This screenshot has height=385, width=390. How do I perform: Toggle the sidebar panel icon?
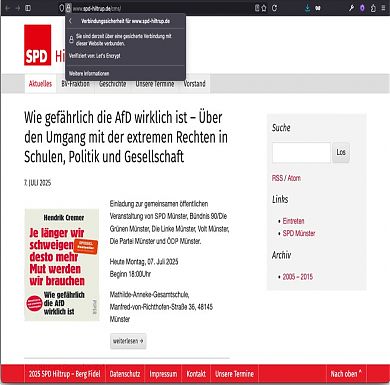(x=28, y=8)
